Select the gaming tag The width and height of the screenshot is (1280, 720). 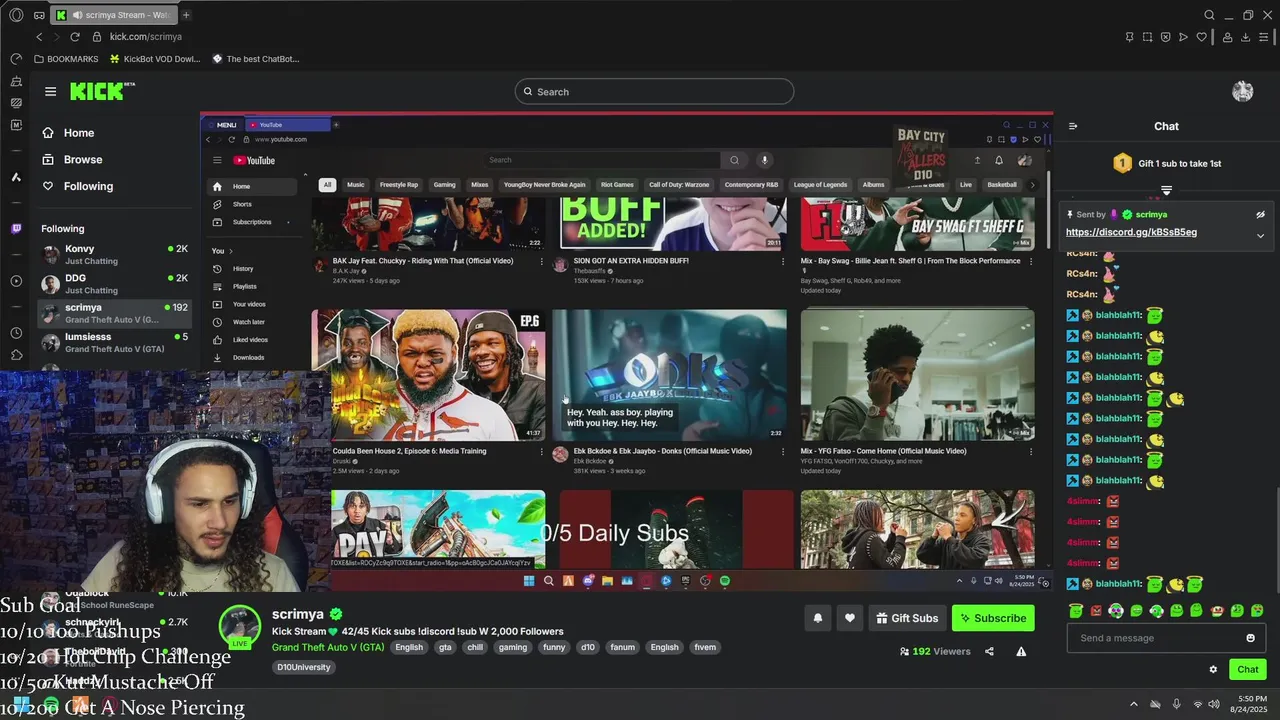tap(513, 647)
